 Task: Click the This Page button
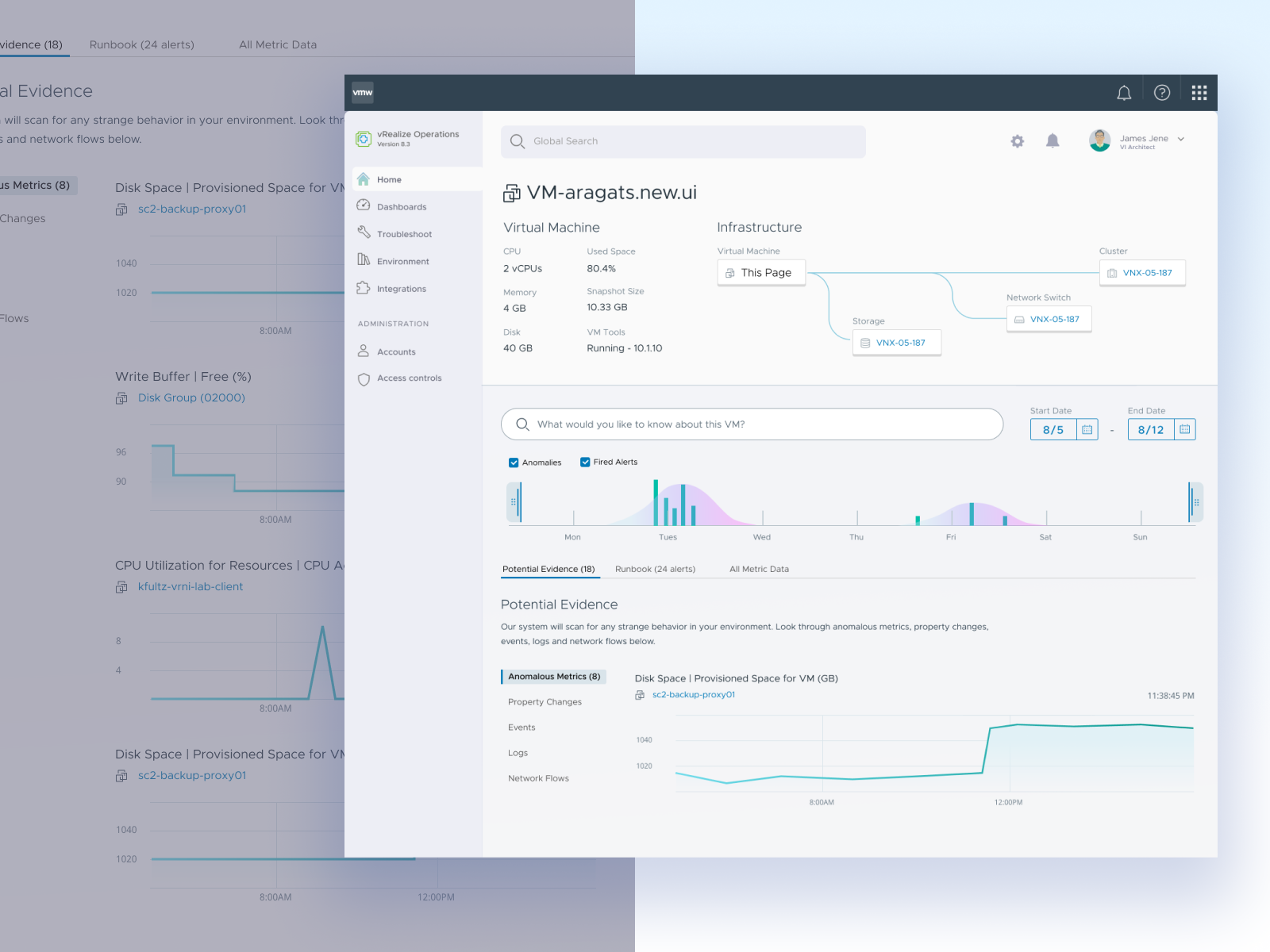point(760,272)
